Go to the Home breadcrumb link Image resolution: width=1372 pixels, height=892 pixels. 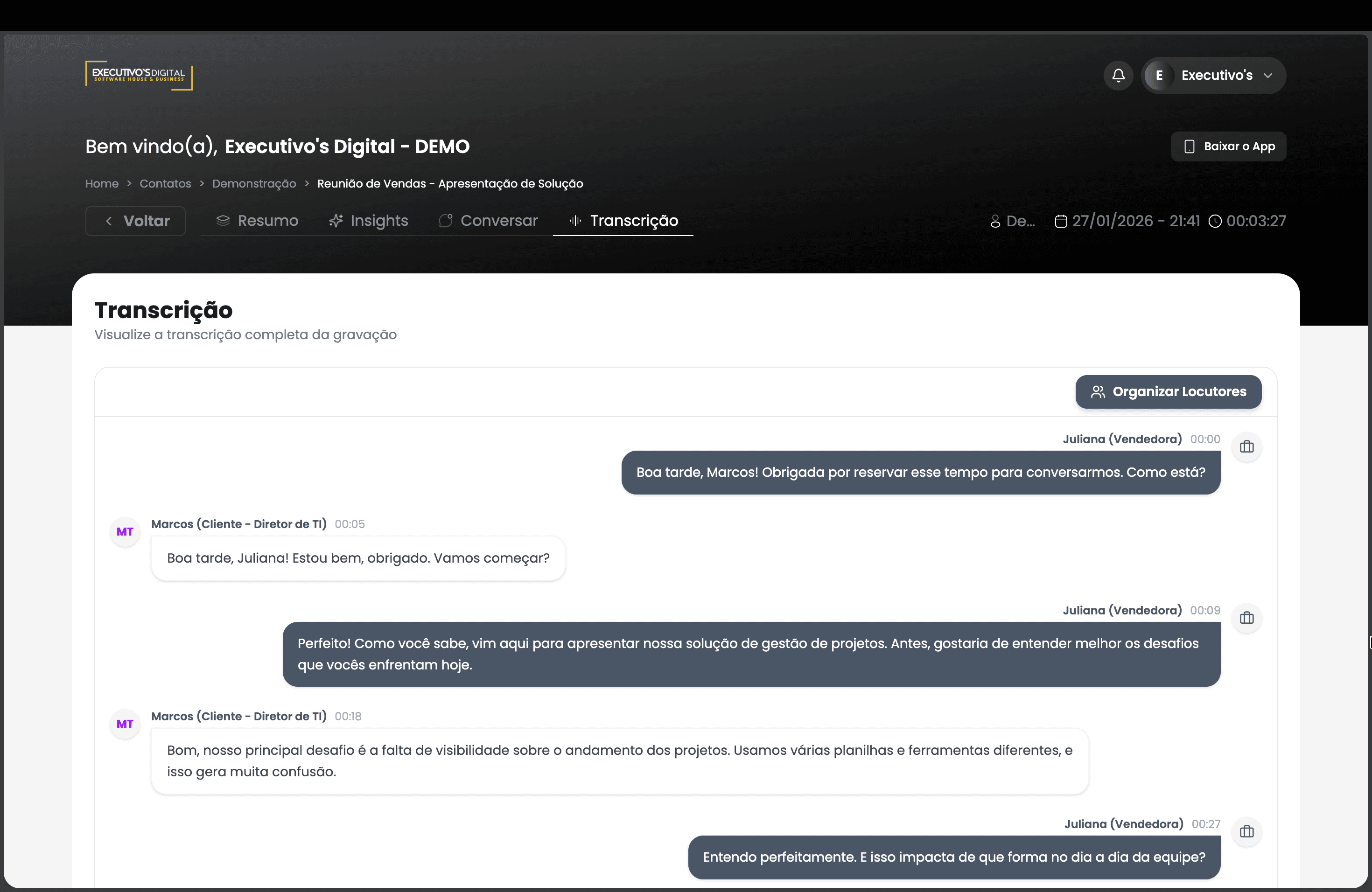coord(102,184)
